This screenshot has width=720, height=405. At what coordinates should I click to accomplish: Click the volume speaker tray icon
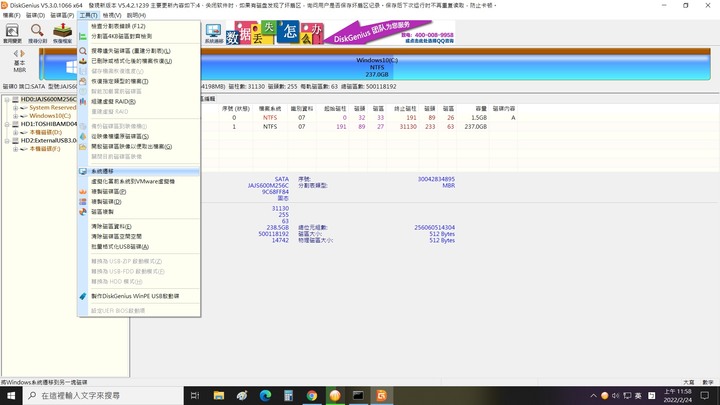(615, 395)
